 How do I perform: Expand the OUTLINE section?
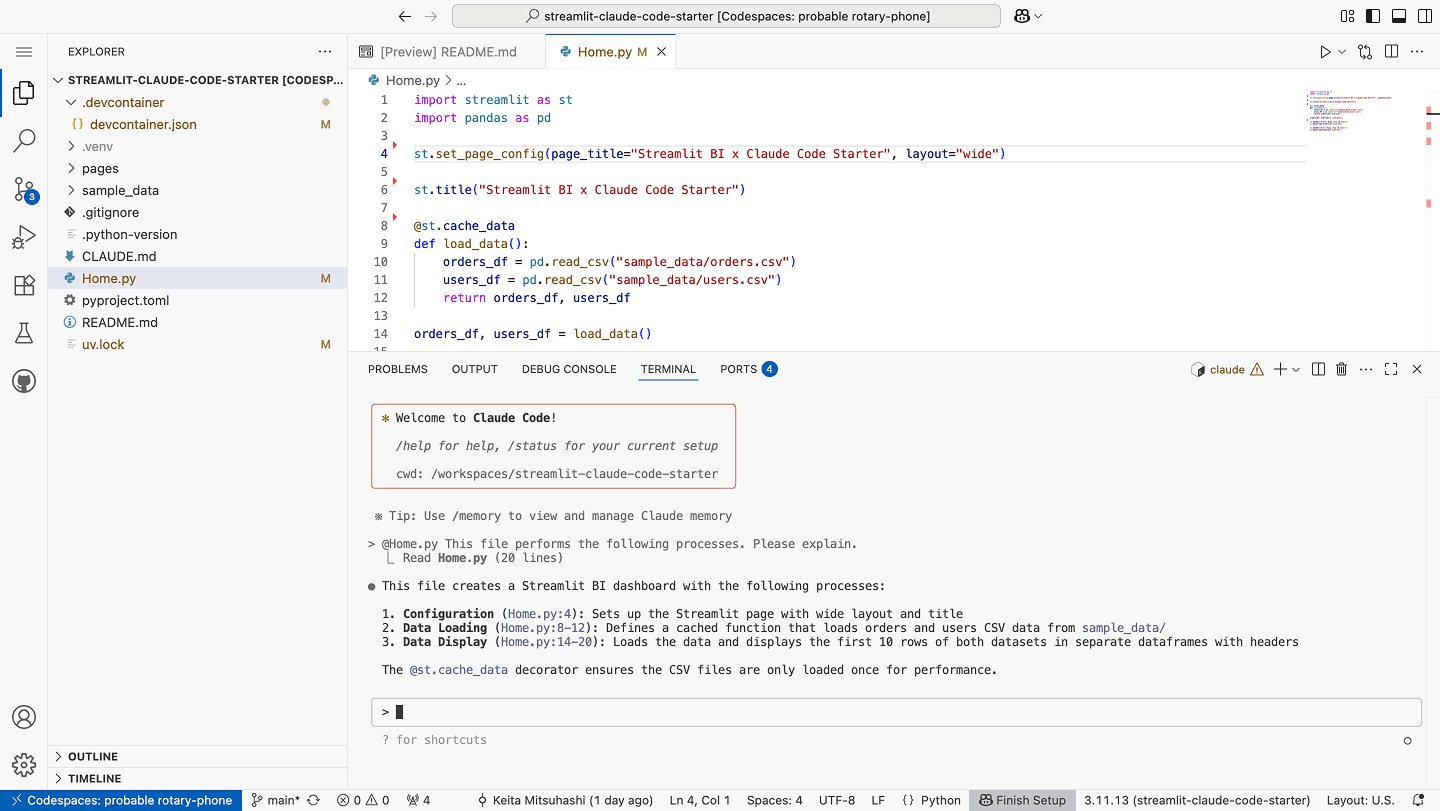[x=92, y=757]
